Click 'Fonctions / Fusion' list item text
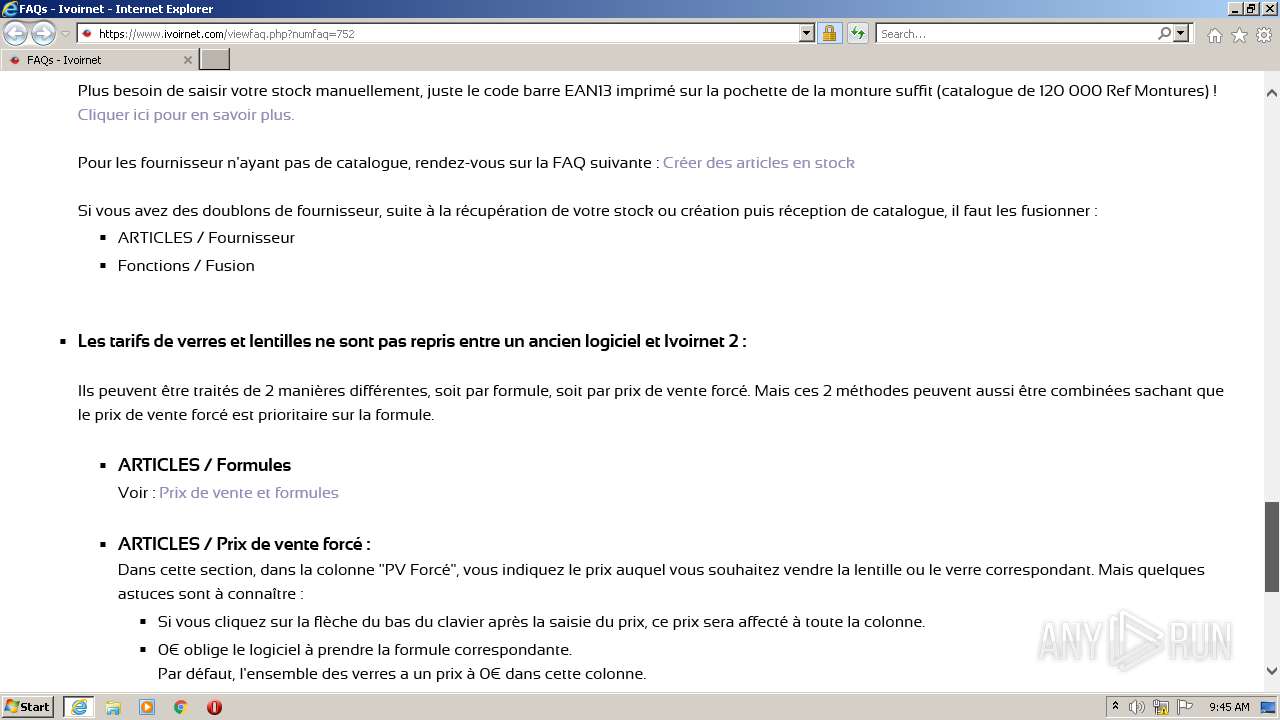The width and height of the screenshot is (1280, 720). (x=186, y=265)
